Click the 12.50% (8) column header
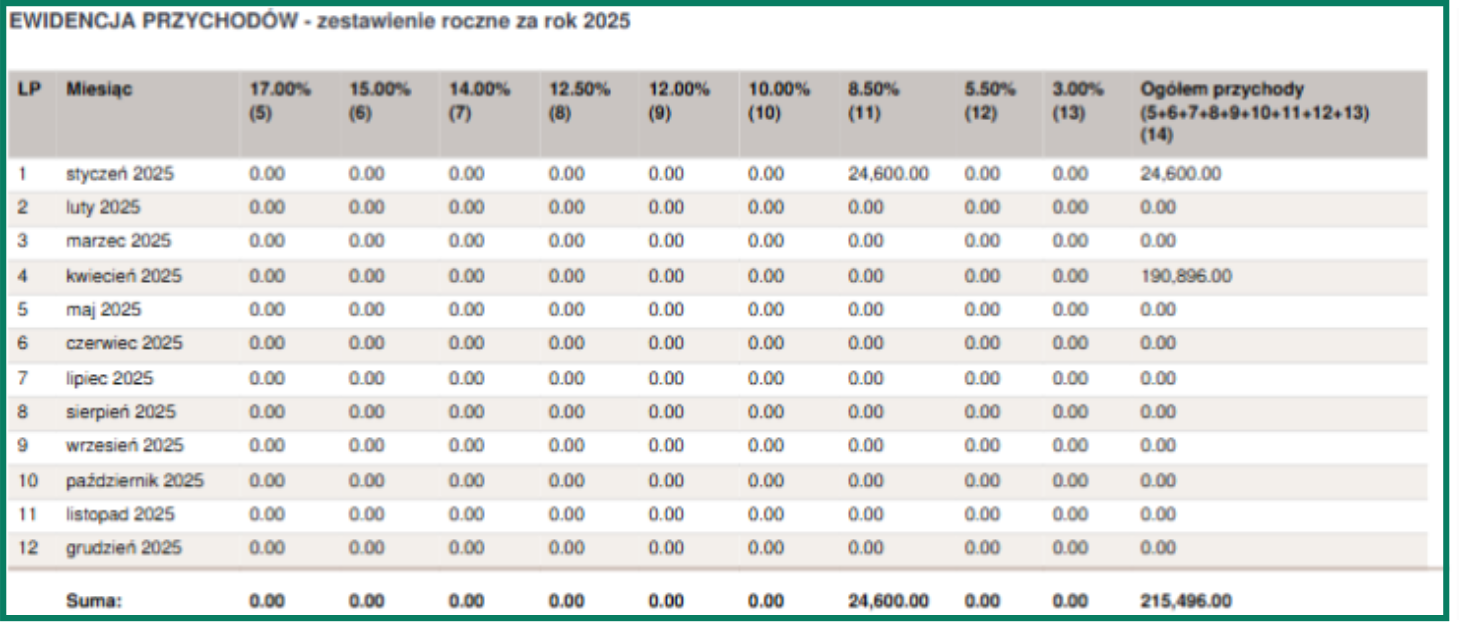 580,101
